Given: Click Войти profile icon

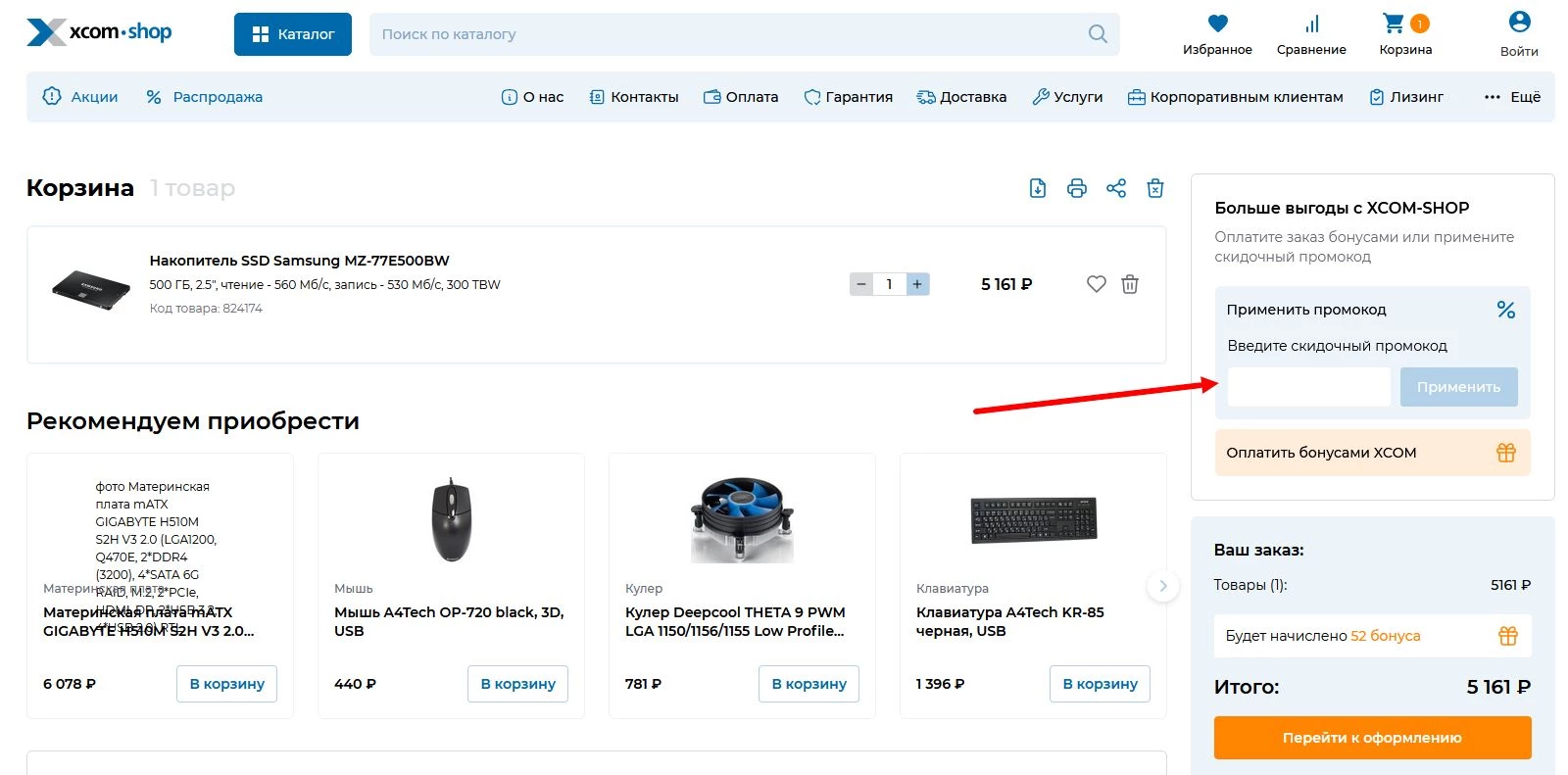Looking at the screenshot, I should coord(1519,23).
